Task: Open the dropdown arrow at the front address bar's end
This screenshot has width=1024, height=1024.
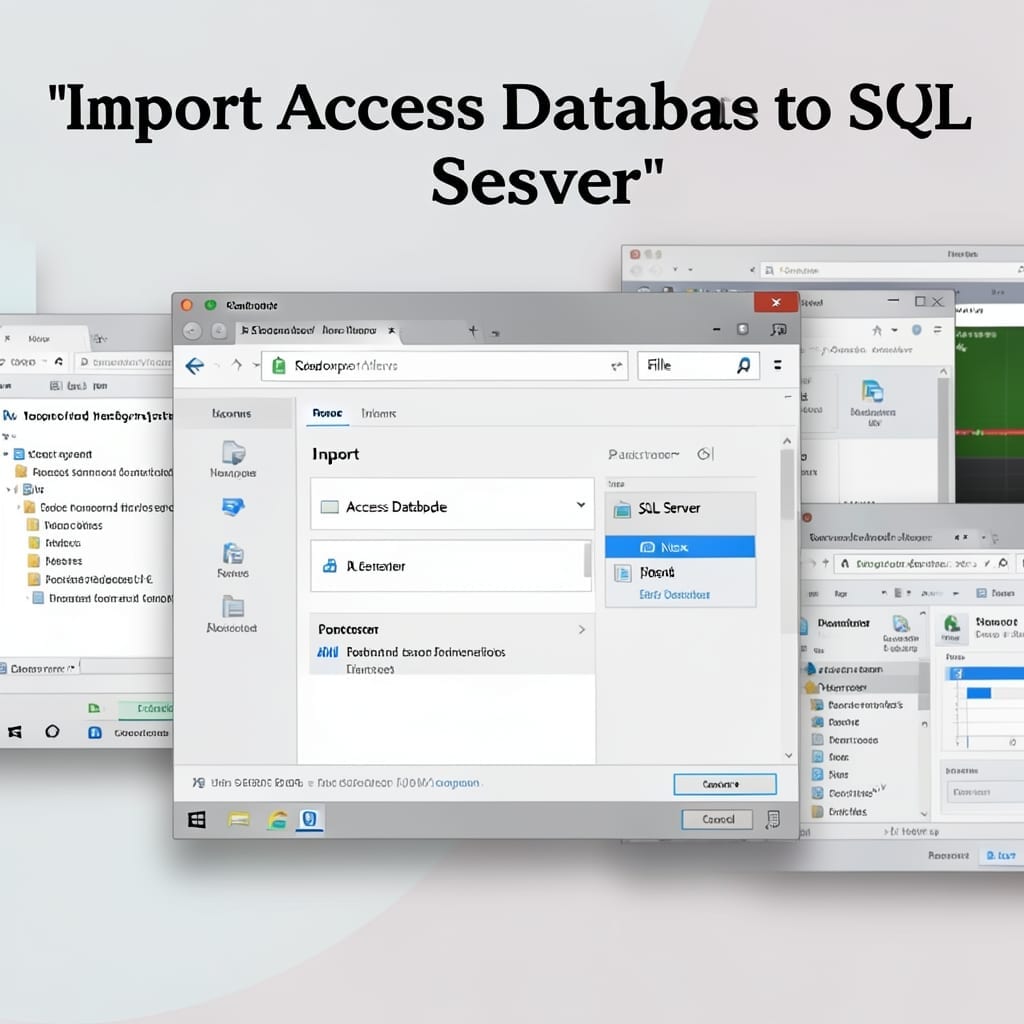Action: 616,366
